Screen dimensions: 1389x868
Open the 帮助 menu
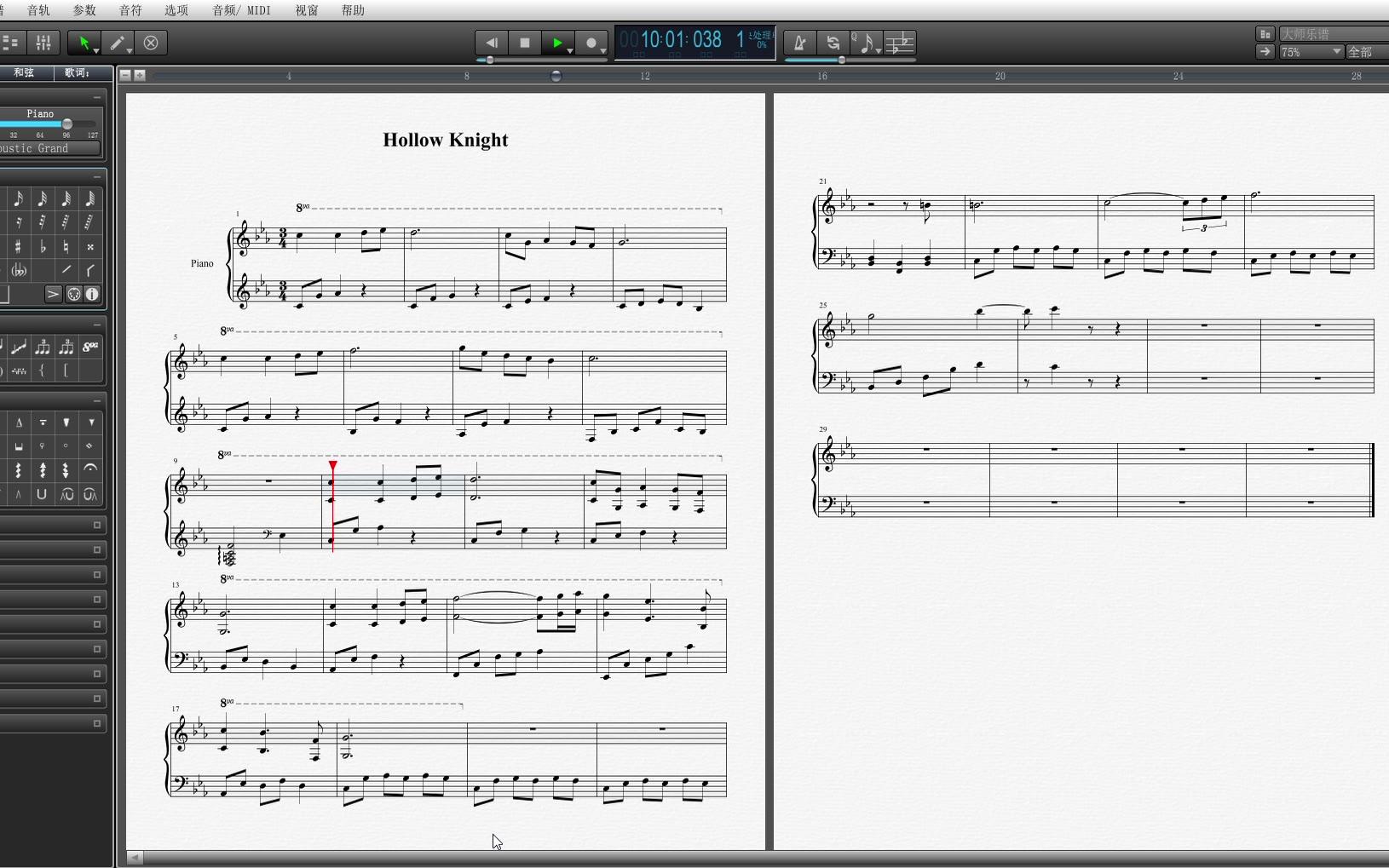coord(353,10)
